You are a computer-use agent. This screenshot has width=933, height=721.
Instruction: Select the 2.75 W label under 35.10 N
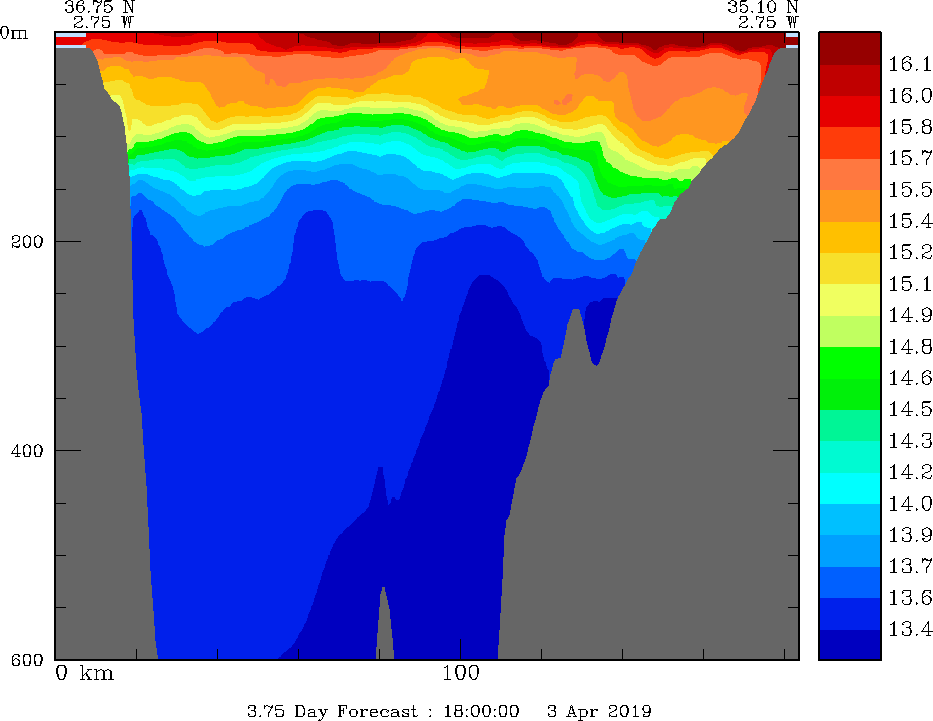pos(768,23)
